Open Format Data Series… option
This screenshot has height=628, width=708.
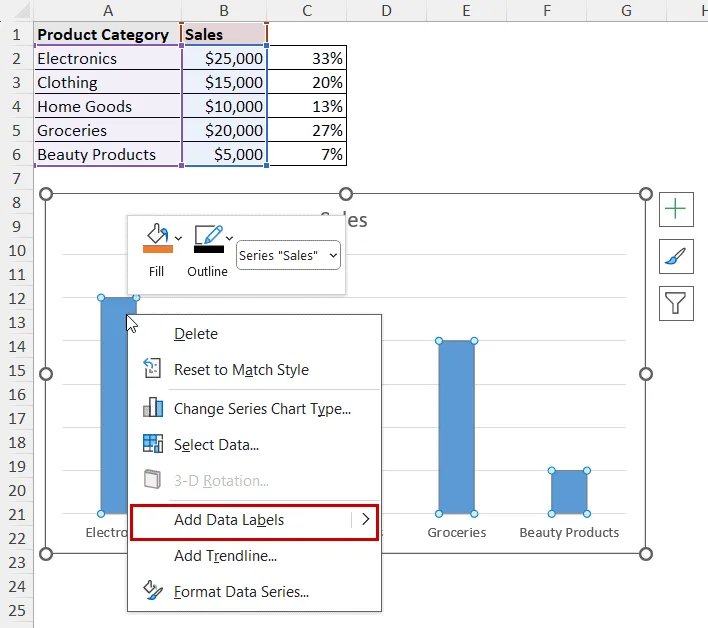pyautogui.click(x=254, y=592)
